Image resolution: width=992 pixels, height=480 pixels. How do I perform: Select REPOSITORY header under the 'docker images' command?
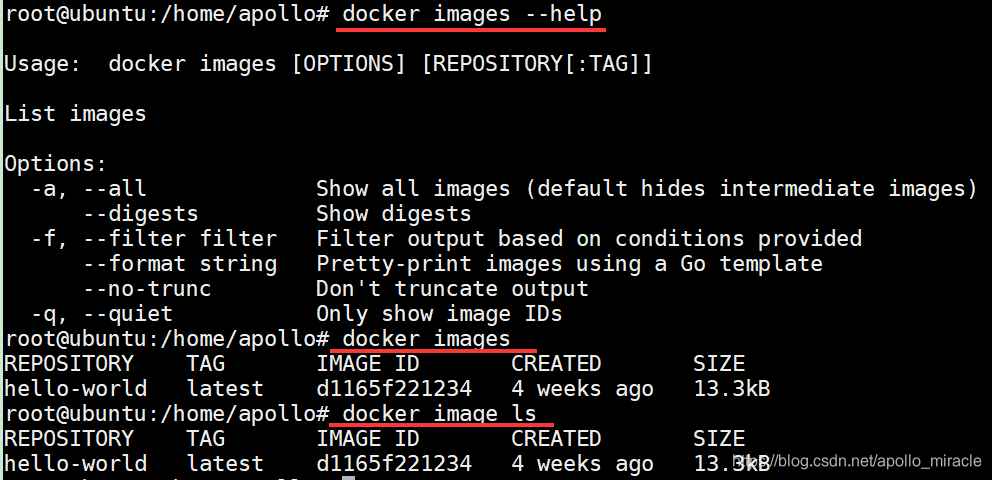tap(69, 364)
